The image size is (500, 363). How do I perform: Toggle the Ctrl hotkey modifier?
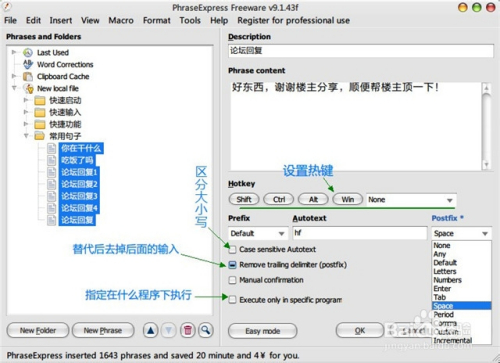point(279,199)
